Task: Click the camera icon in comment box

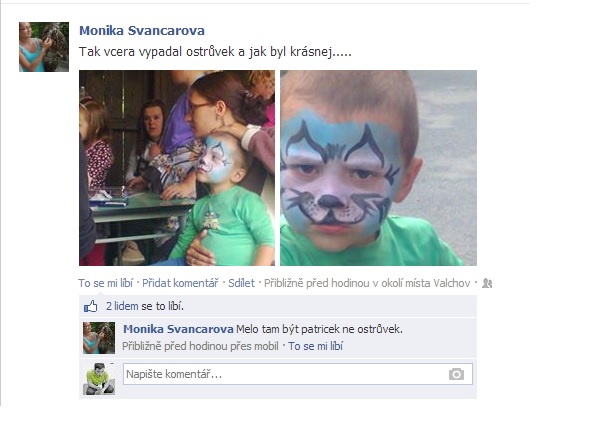Action: pos(456,374)
